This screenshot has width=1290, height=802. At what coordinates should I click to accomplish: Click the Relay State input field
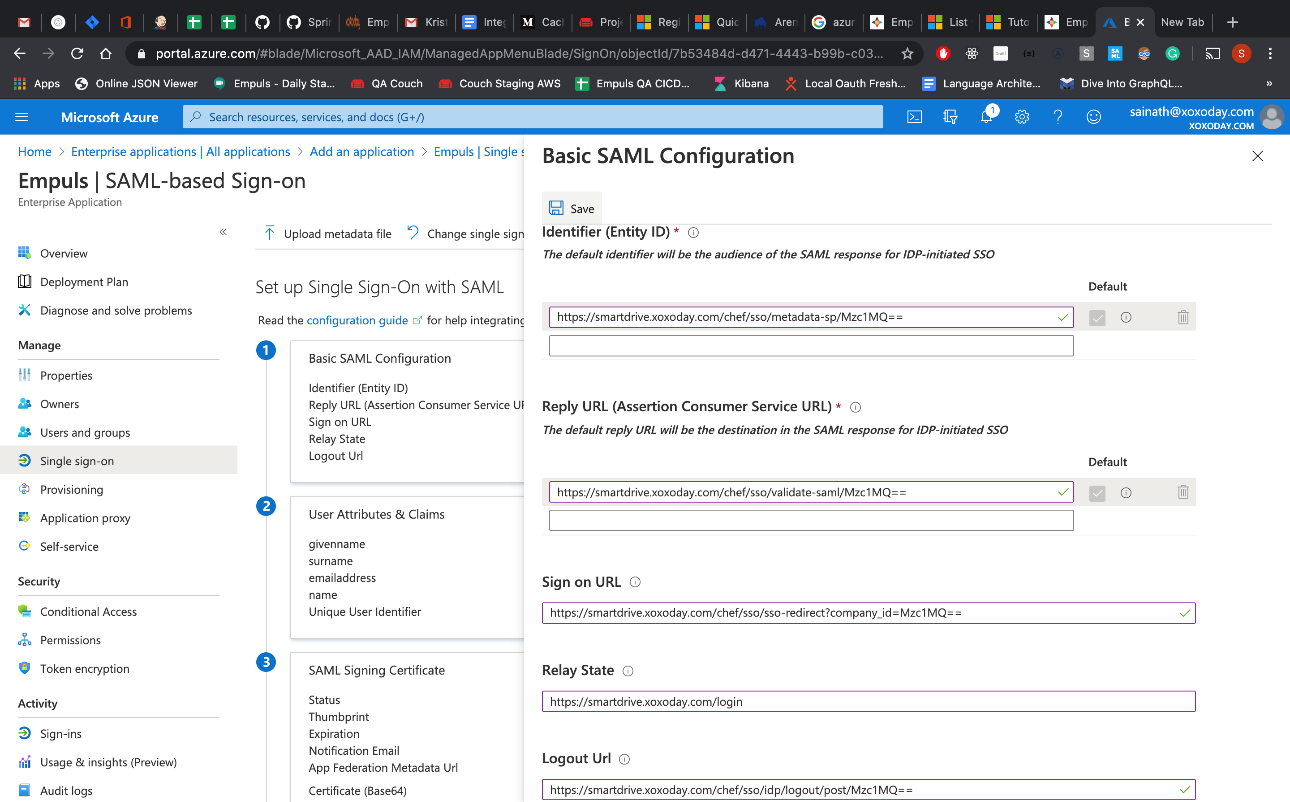(868, 701)
